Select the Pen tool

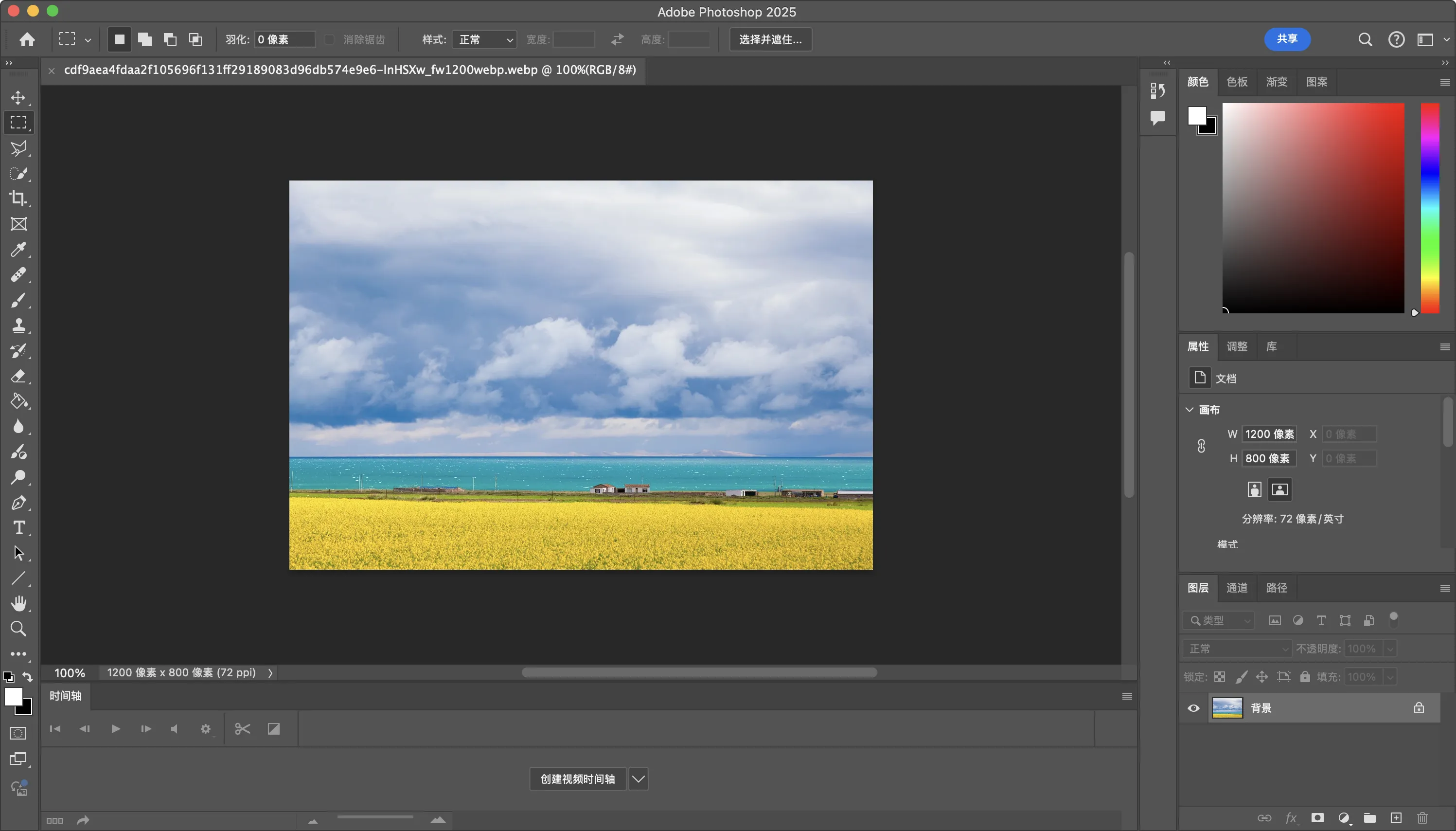(x=18, y=503)
